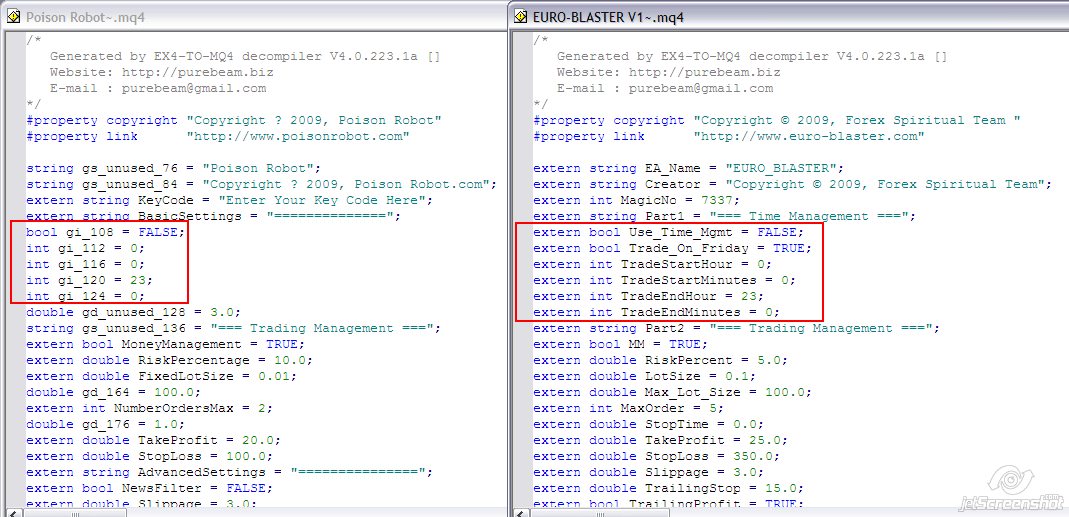
Task: Click the http://www.euro-blaster.com link string
Action: pyautogui.click(x=809, y=136)
